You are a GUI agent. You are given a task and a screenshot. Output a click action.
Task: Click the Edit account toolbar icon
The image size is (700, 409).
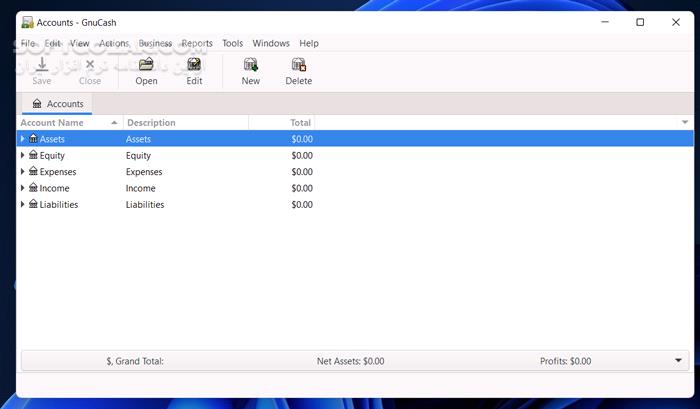point(194,65)
